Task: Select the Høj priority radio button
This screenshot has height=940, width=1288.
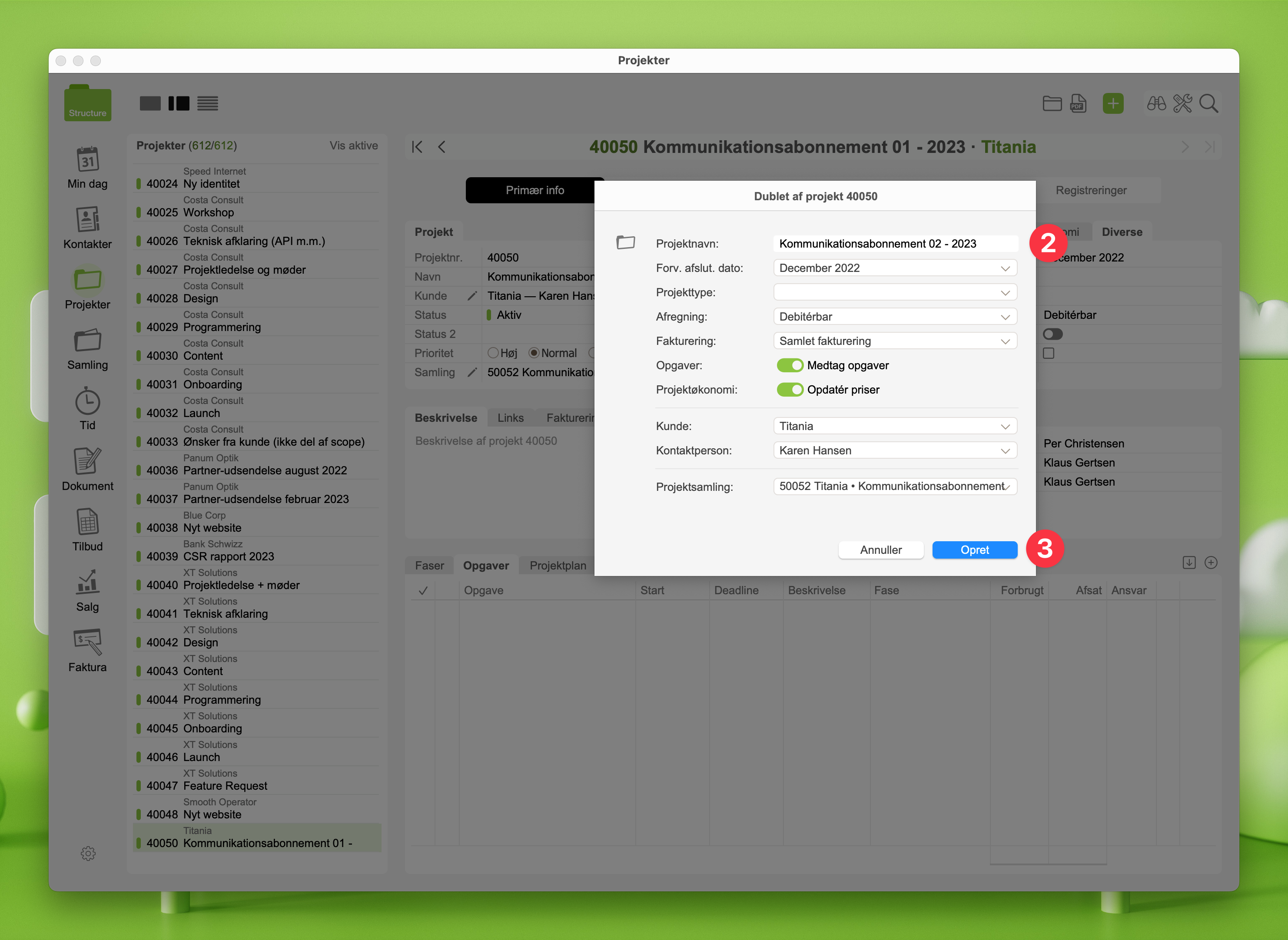Action: (493, 353)
